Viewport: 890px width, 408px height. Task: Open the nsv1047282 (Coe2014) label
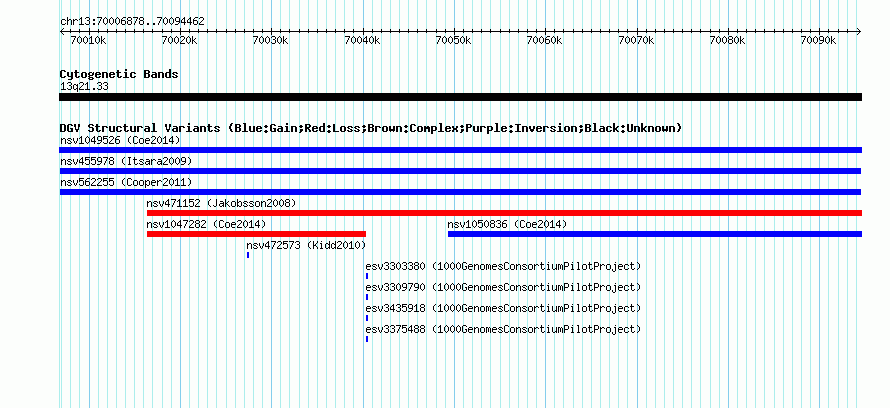206,224
